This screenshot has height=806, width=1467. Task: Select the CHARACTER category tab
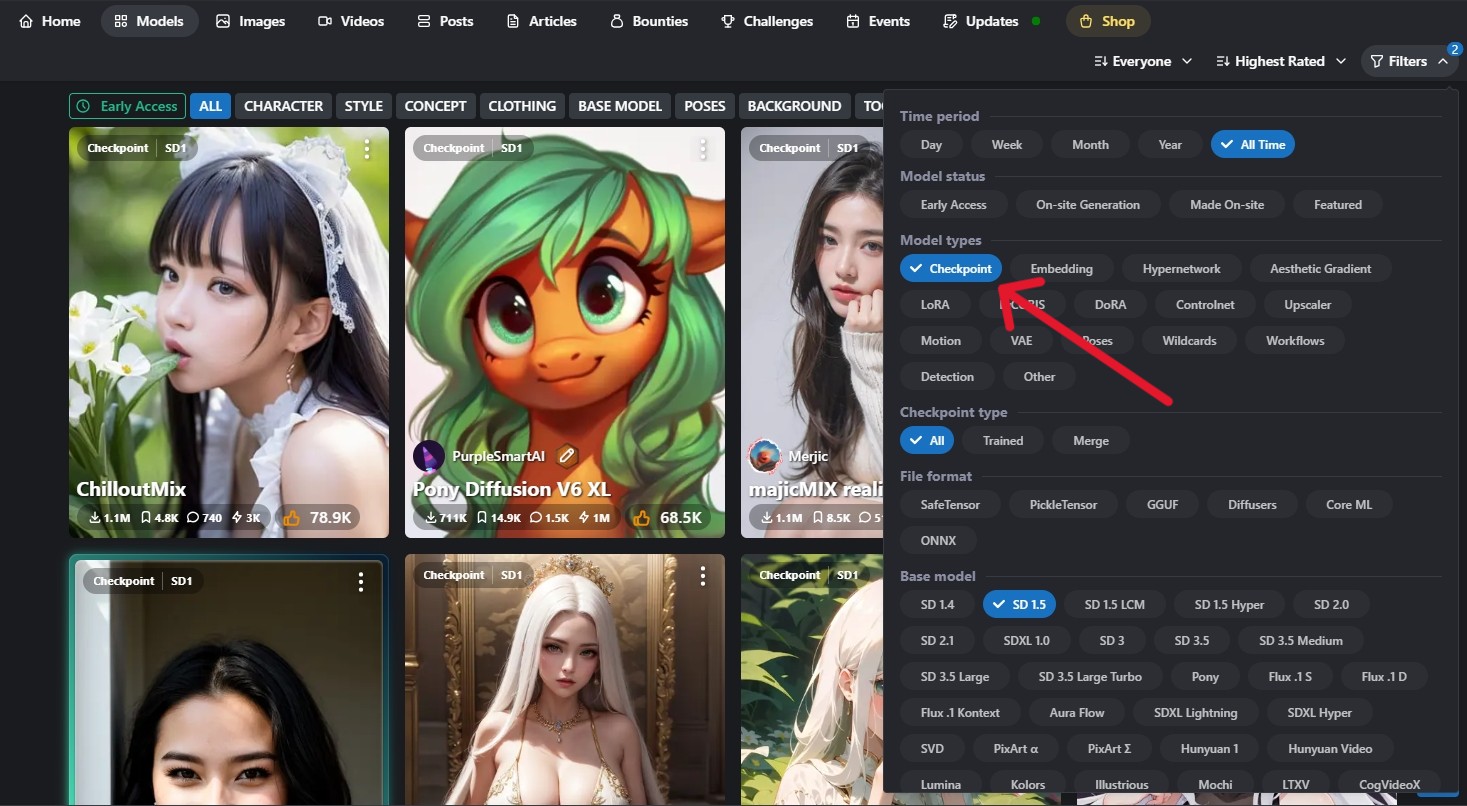click(283, 106)
